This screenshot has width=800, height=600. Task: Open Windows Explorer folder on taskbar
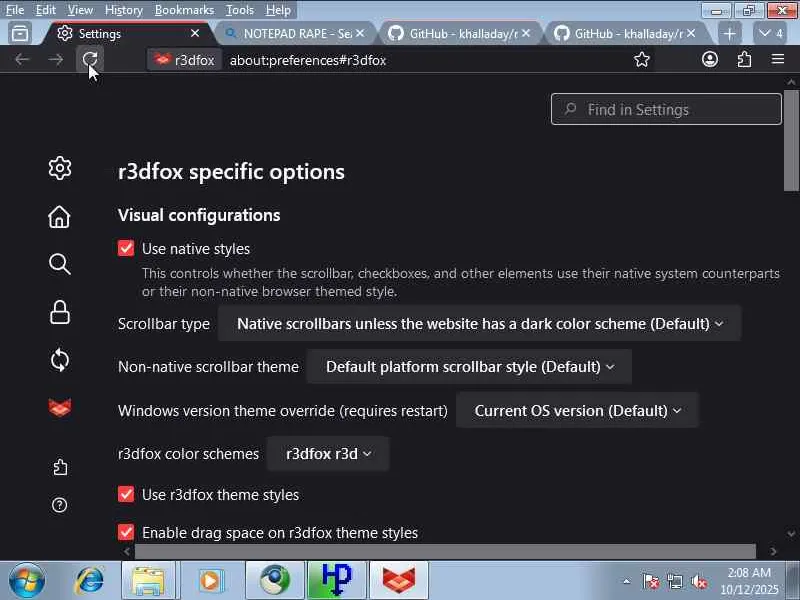click(147, 581)
